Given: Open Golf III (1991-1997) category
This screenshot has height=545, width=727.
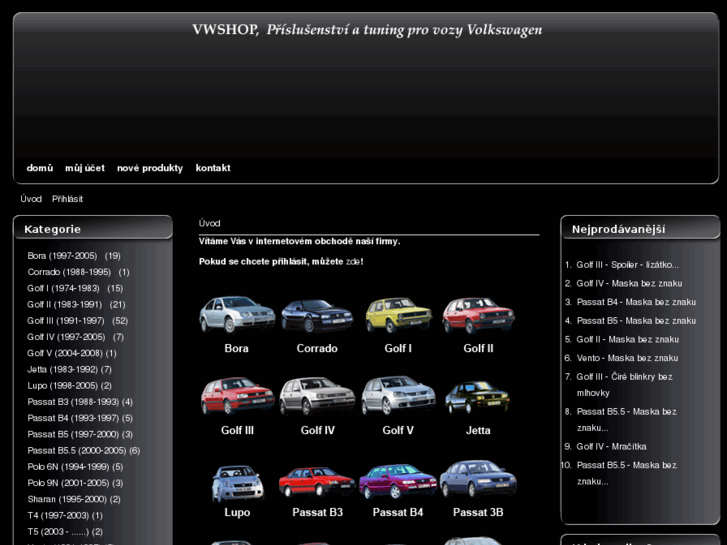Looking at the screenshot, I should pos(66,321).
